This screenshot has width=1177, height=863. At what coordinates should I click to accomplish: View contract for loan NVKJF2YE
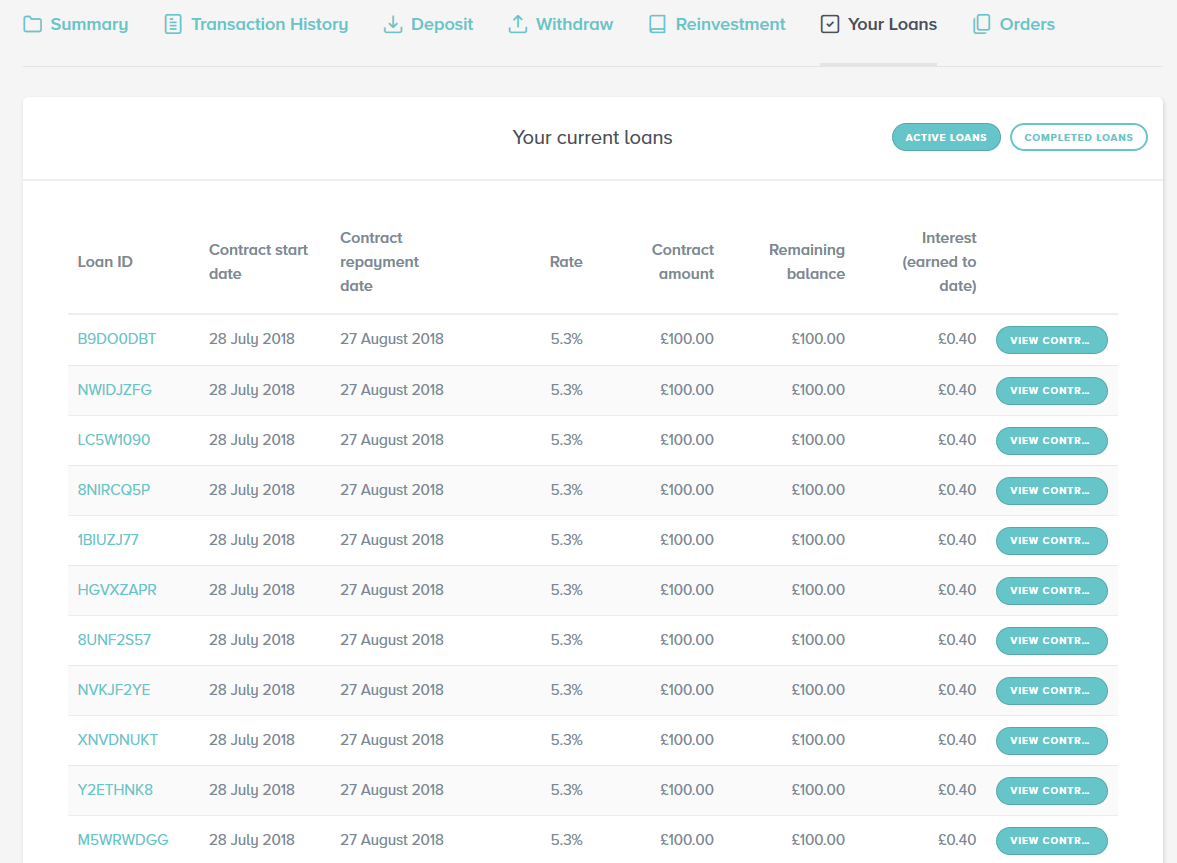(1052, 690)
